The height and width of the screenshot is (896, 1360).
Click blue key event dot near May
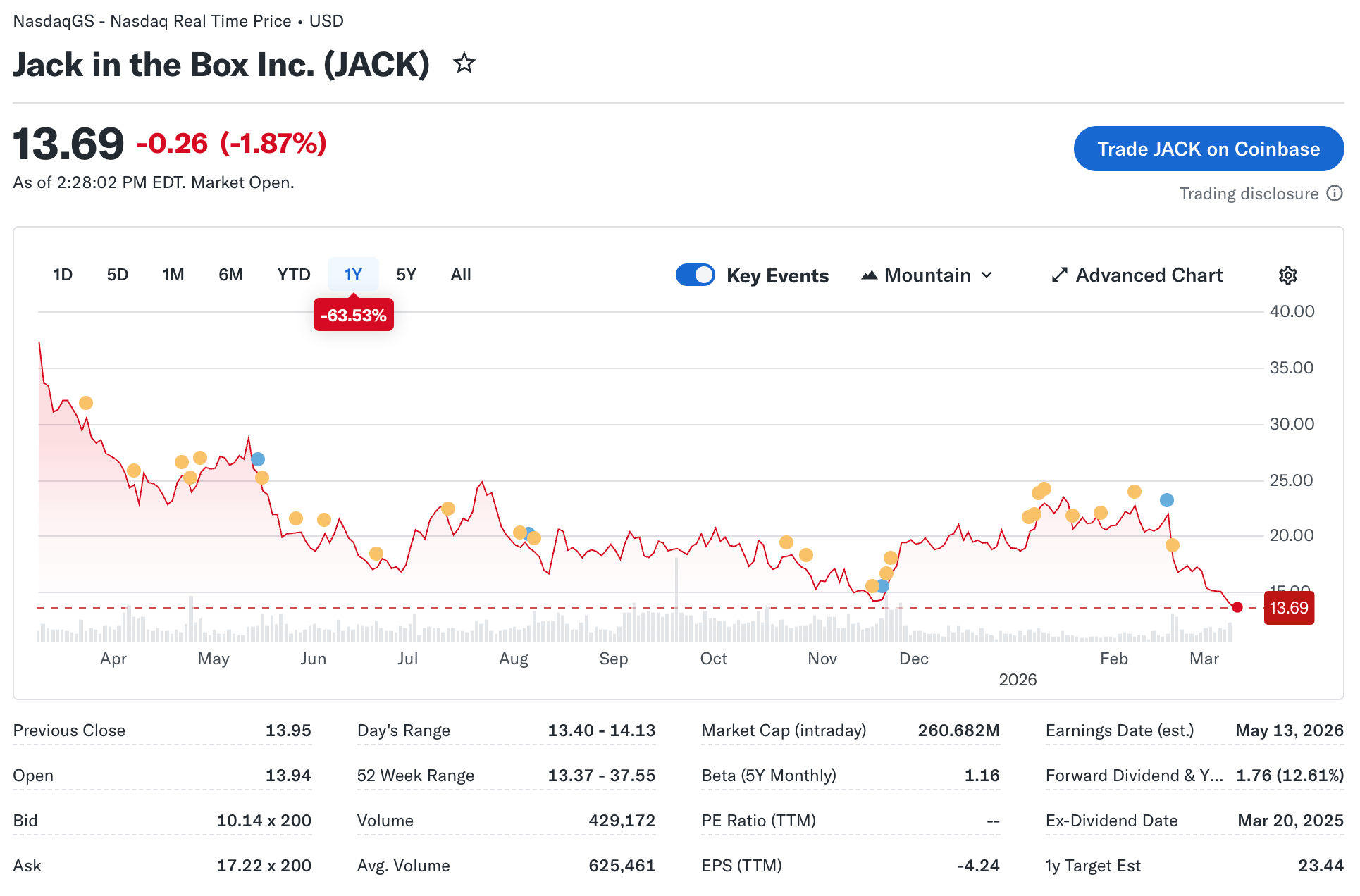pos(258,459)
